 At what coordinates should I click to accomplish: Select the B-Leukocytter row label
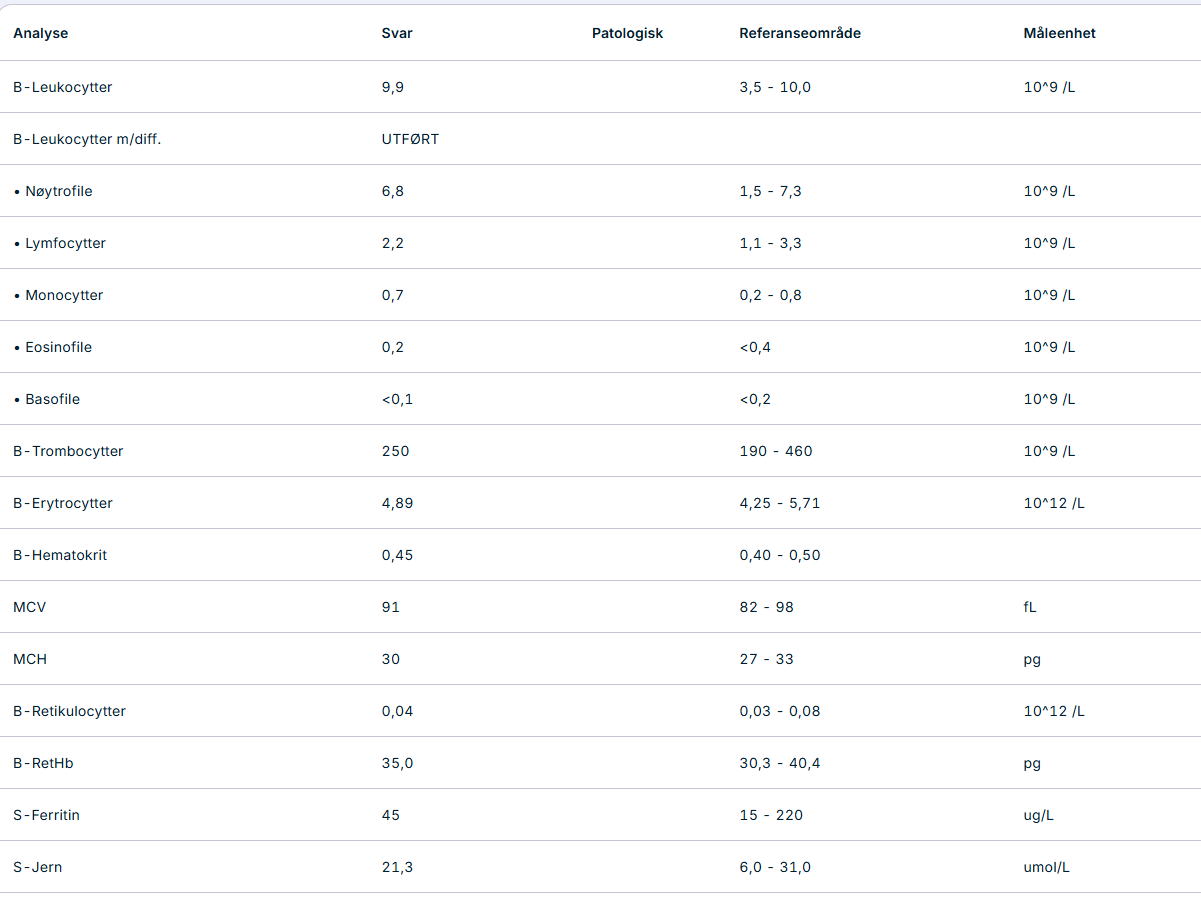[63, 87]
